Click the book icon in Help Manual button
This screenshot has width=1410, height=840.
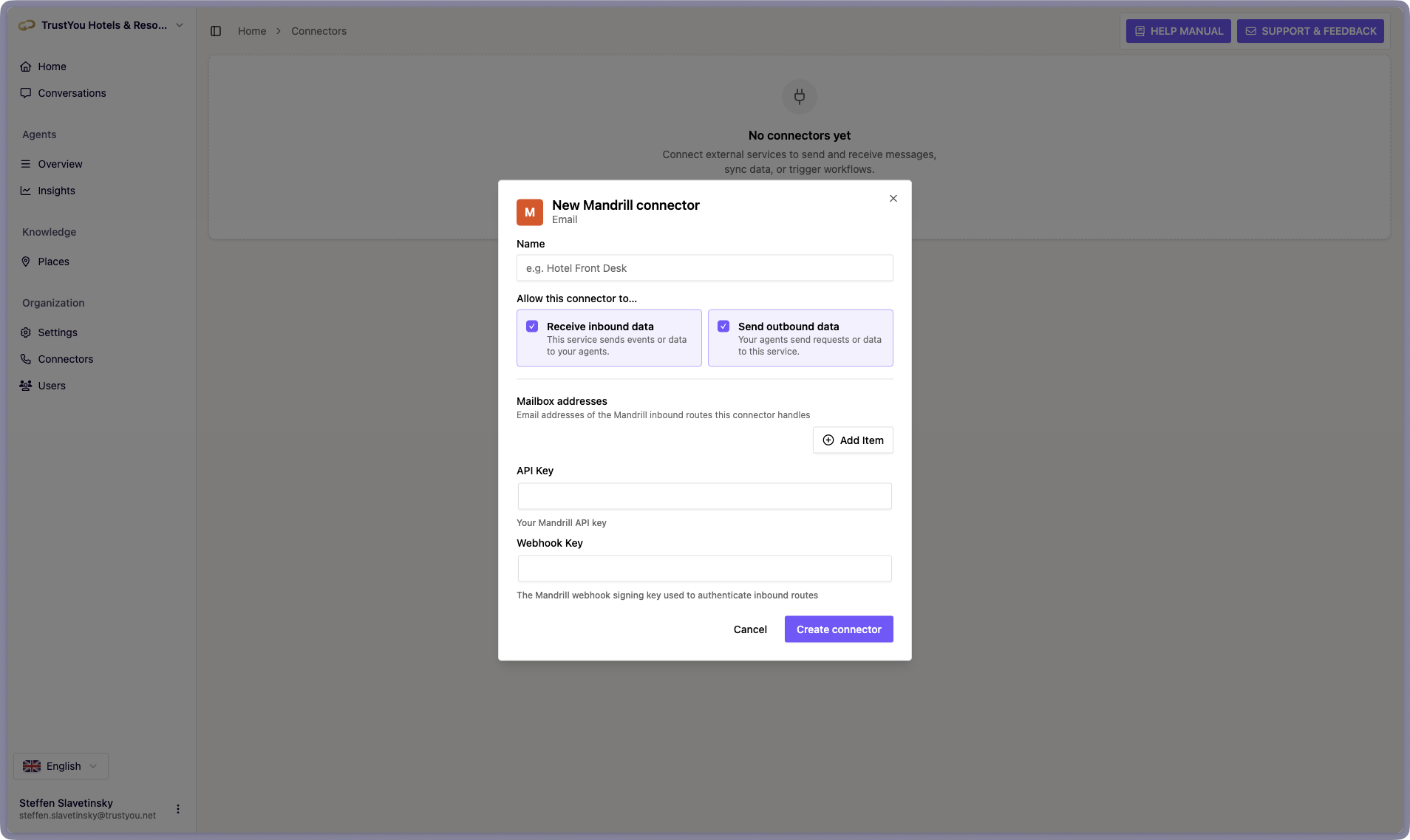1140,31
